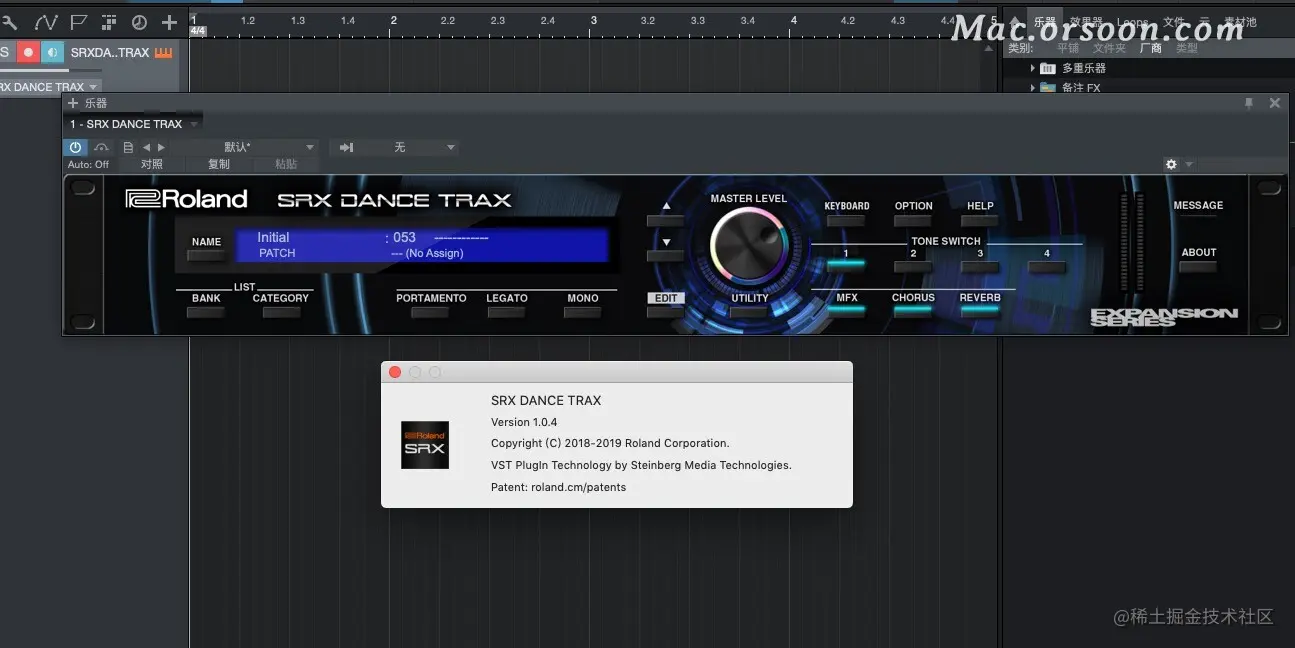Toggle record arm on SRXDA..TRAX track
This screenshot has width=1295, height=648.
28,52
